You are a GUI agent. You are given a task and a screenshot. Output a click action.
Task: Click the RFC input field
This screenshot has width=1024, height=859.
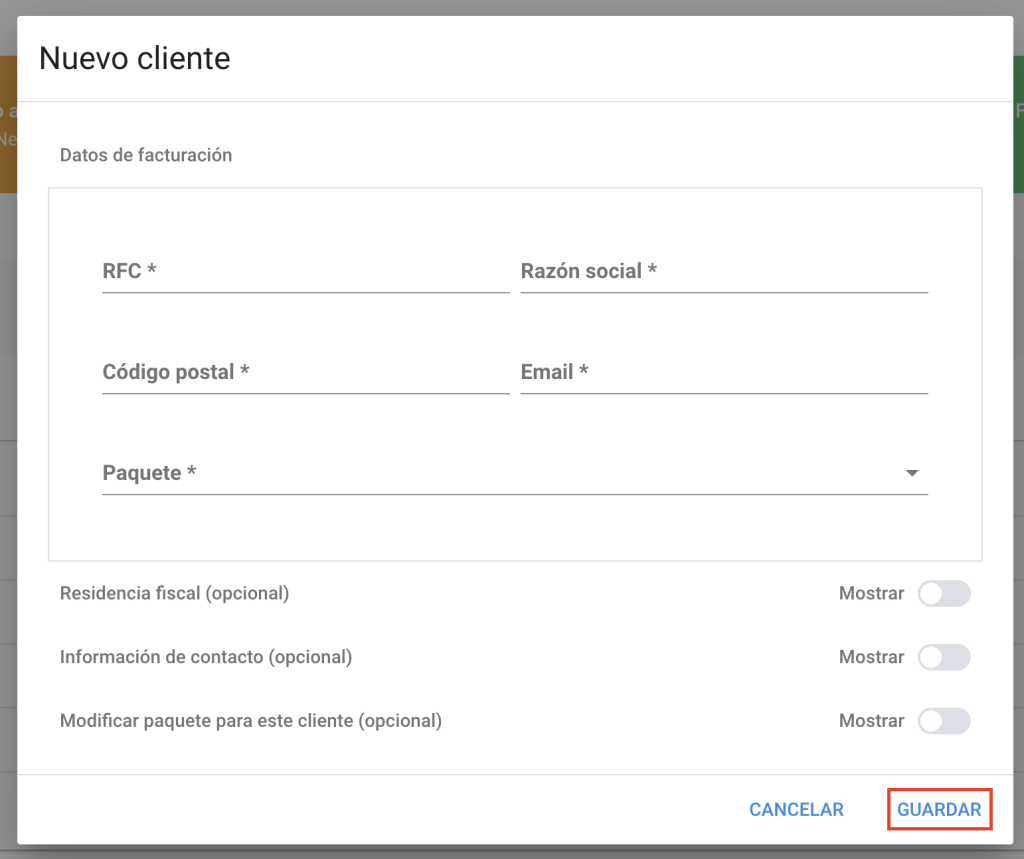[306, 271]
